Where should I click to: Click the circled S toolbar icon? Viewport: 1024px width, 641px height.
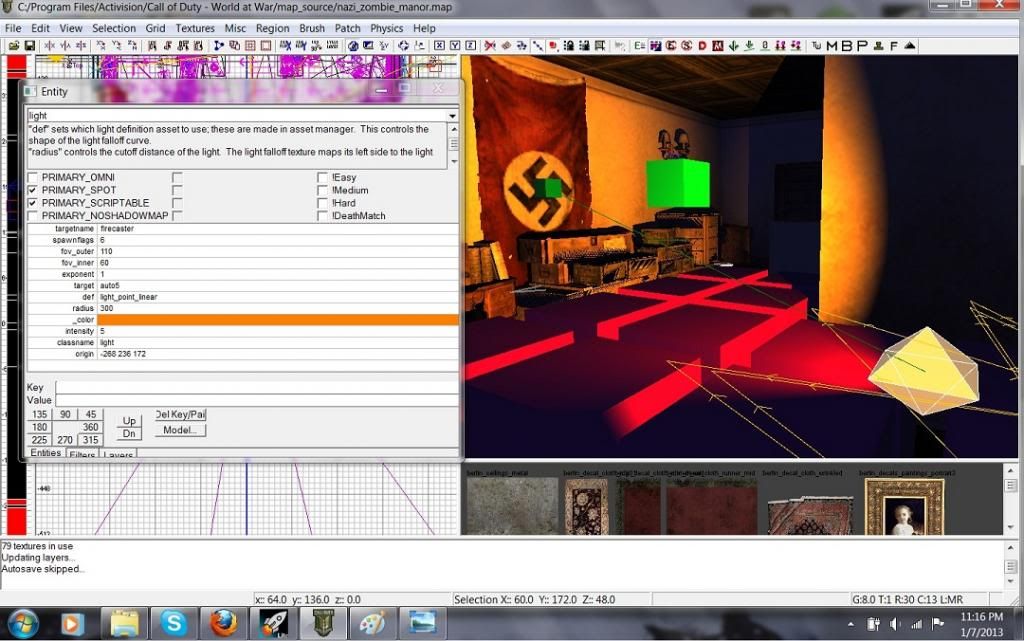[686, 46]
